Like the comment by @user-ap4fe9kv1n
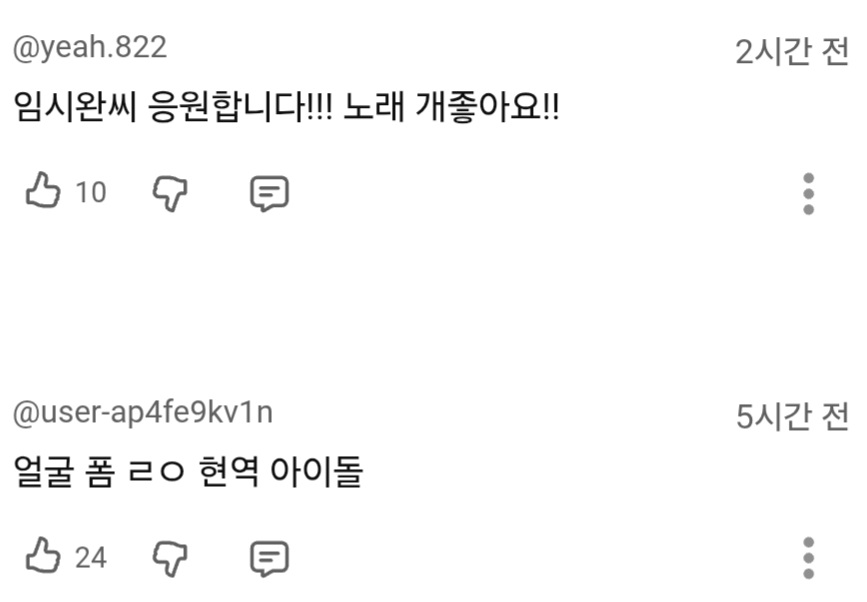 [x=42, y=556]
